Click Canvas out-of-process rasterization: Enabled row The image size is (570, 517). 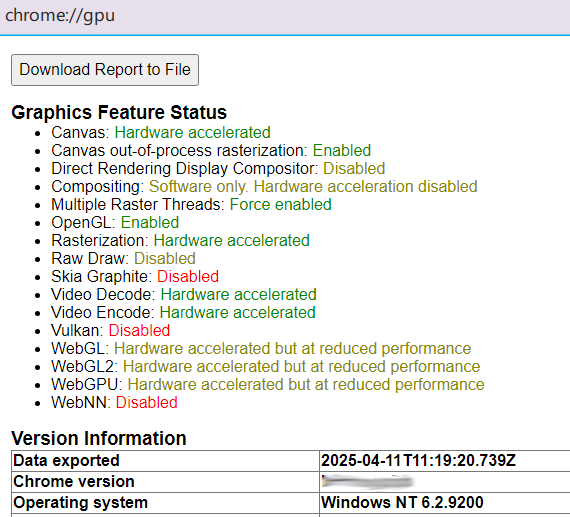coord(211,151)
